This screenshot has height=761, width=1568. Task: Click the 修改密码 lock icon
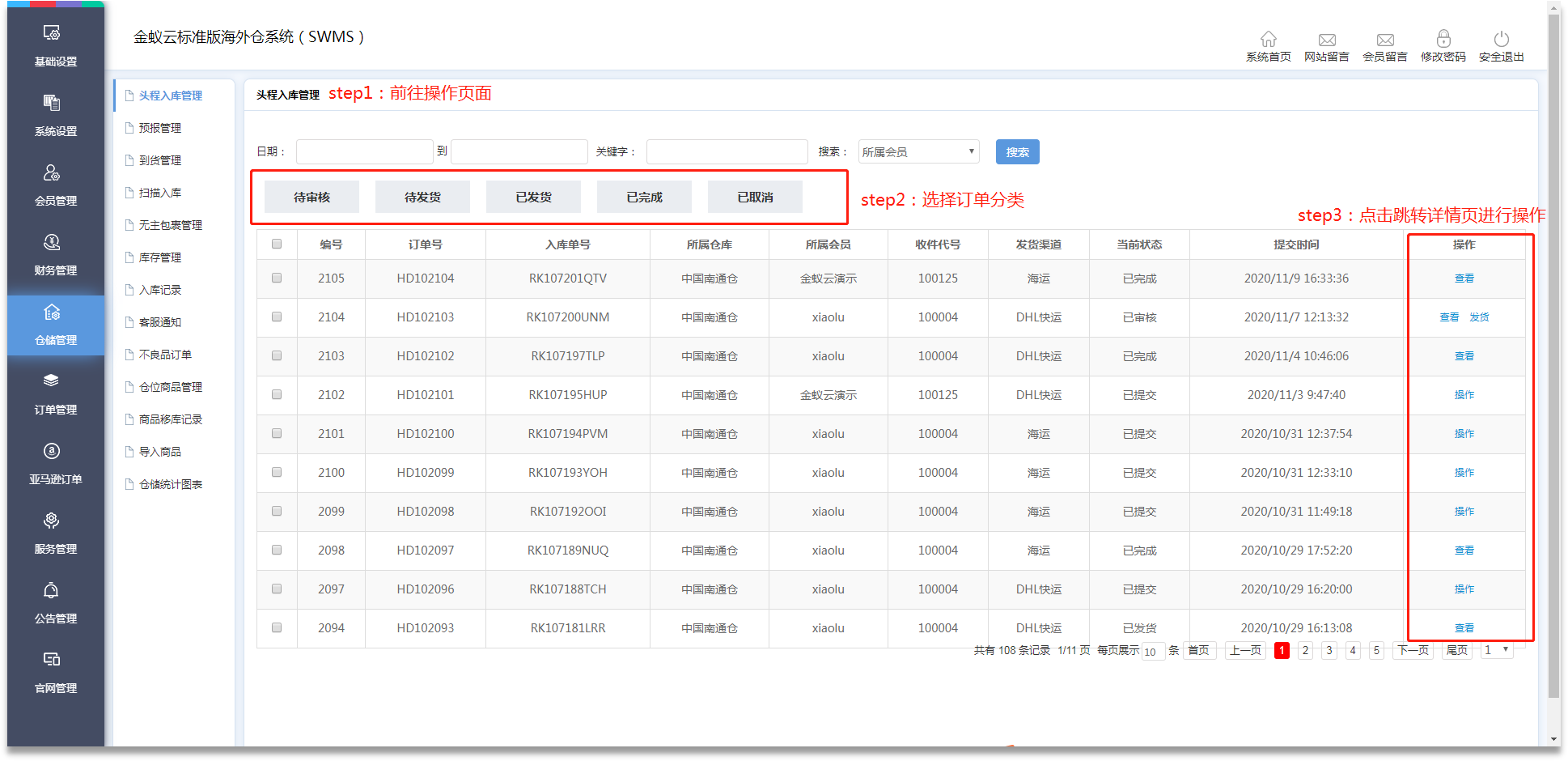pos(1443,40)
